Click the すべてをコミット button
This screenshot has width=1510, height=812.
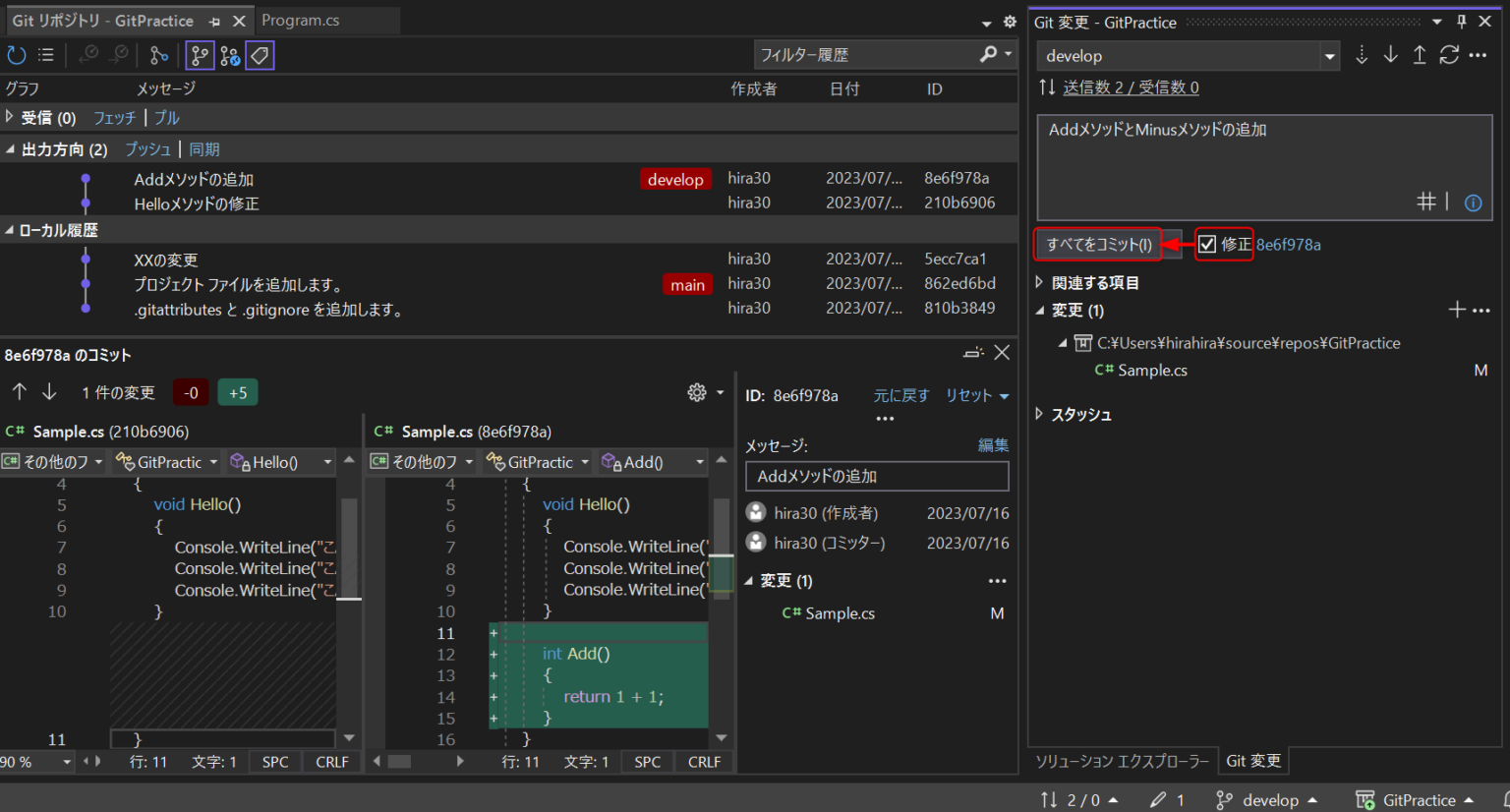(1097, 244)
